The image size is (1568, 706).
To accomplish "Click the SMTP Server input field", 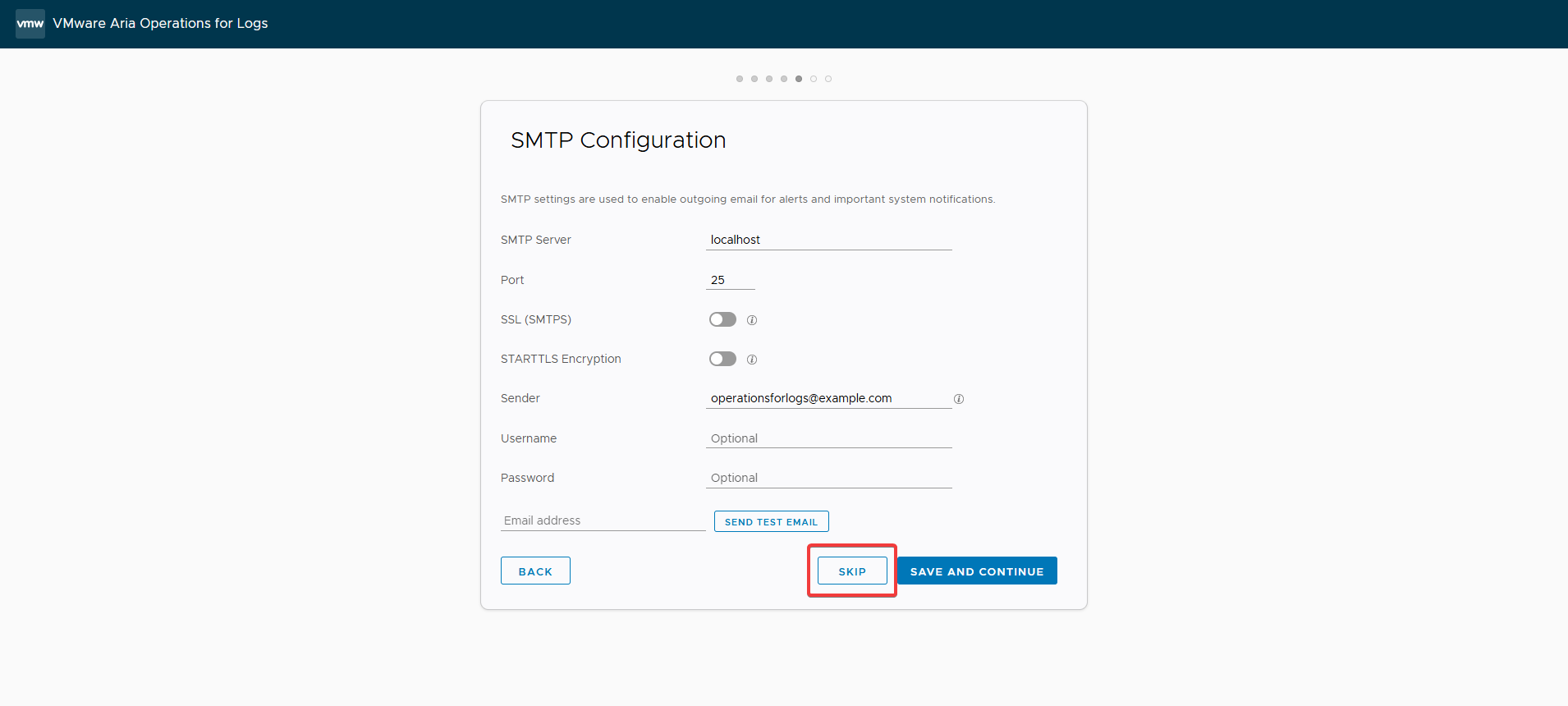I will click(x=829, y=240).
